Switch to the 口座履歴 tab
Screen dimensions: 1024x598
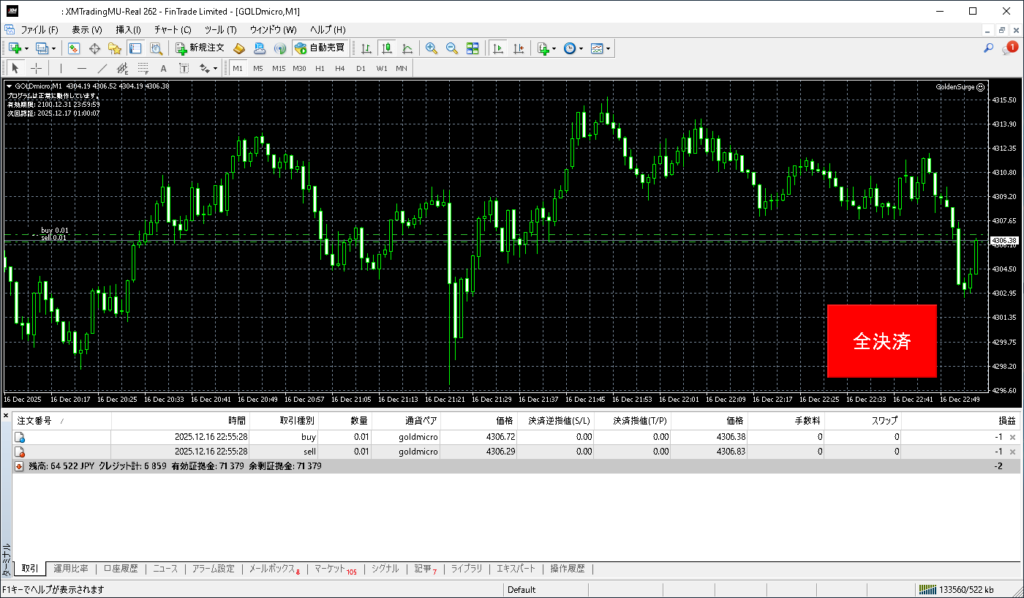point(121,568)
